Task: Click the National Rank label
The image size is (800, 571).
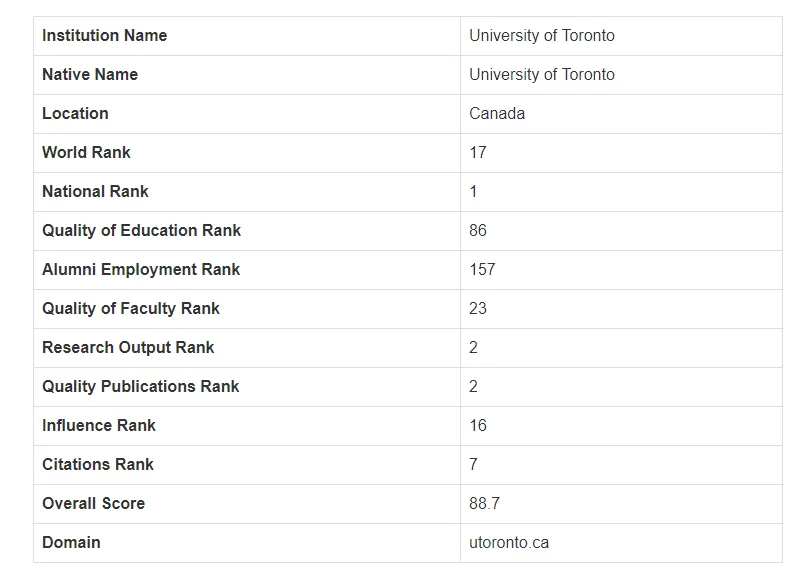Action: pyautogui.click(x=95, y=191)
